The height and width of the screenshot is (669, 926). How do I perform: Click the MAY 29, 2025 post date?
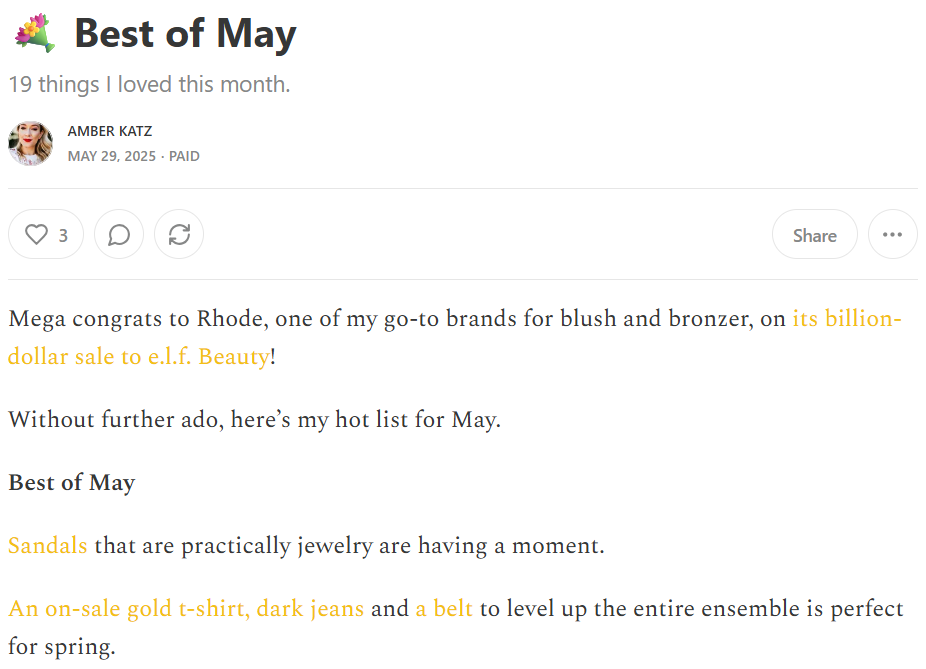point(112,156)
